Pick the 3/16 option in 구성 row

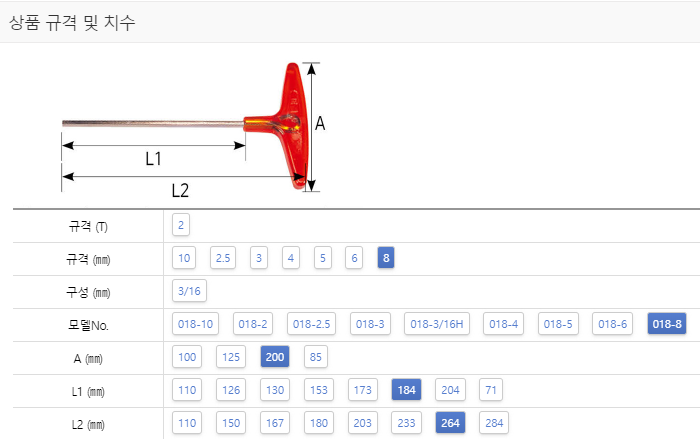189,291
